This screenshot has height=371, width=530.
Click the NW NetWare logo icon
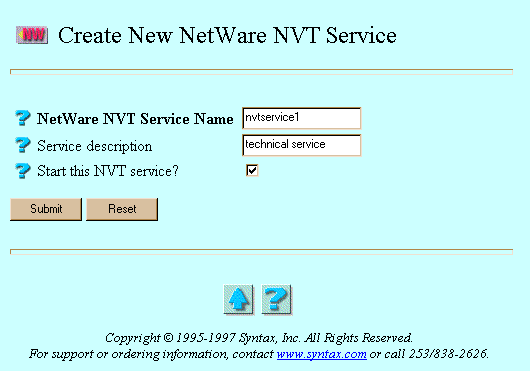tap(32, 35)
